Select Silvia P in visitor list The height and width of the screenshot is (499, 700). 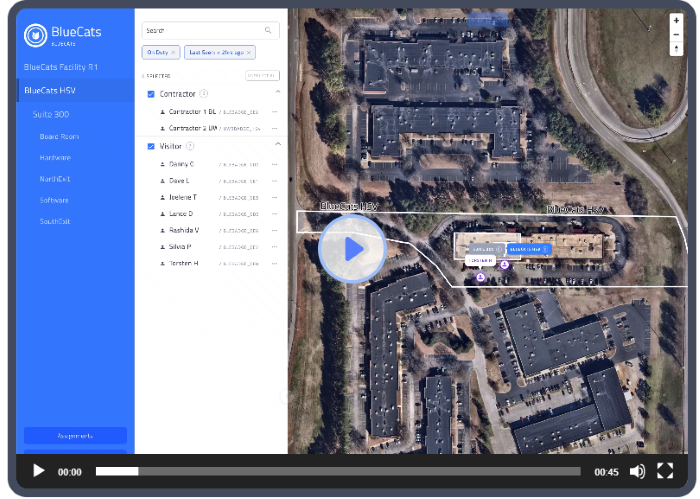pos(180,247)
